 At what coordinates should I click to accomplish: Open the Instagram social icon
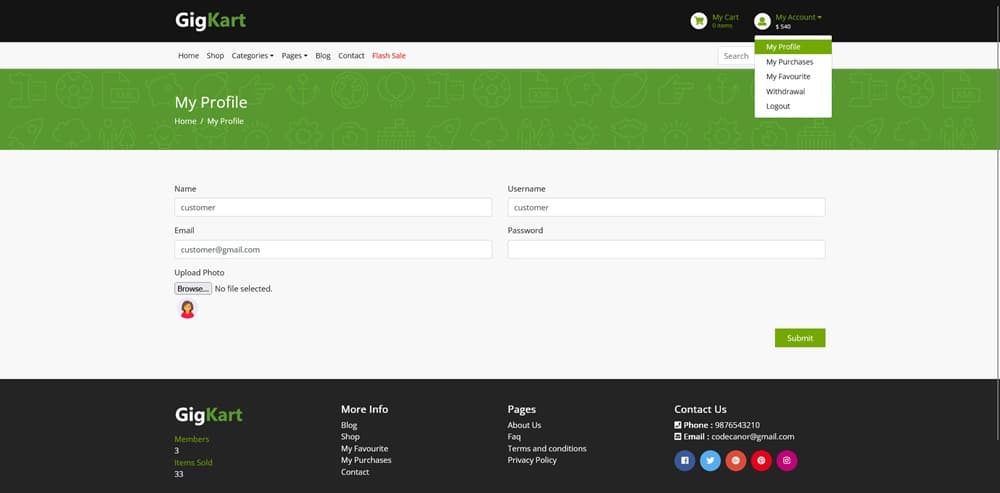[x=787, y=461]
